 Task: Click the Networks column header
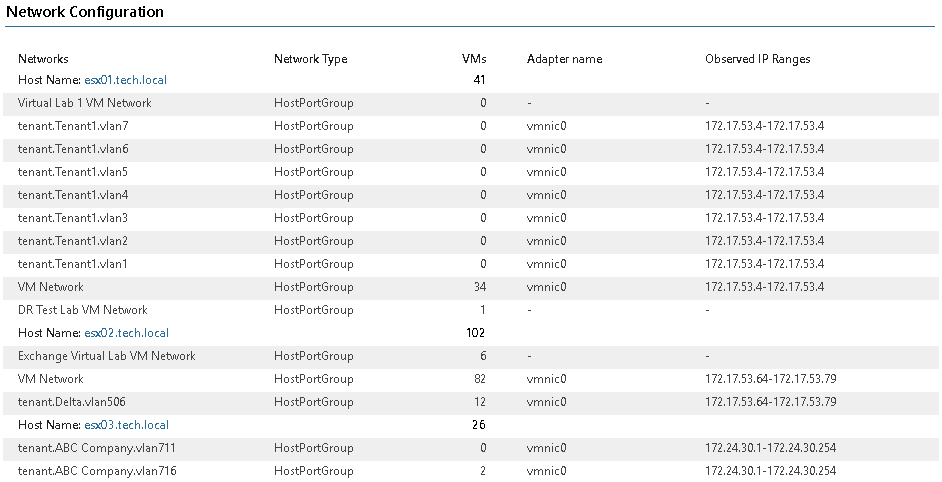click(43, 59)
